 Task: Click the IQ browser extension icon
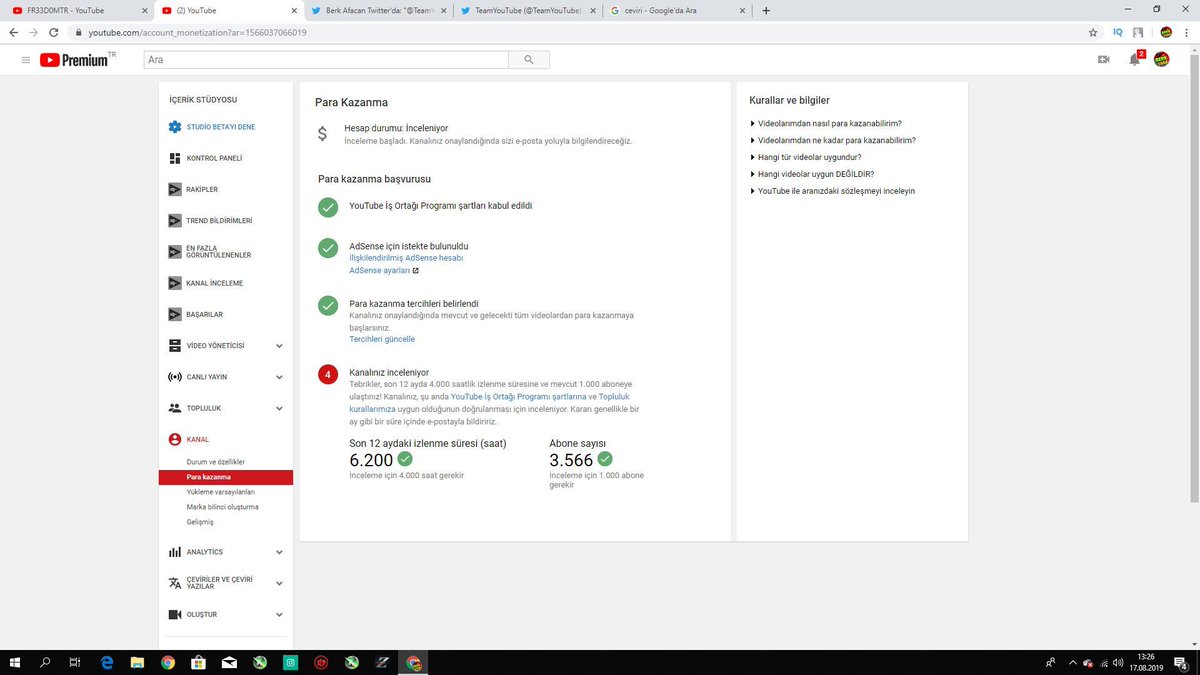click(x=1117, y=32)
